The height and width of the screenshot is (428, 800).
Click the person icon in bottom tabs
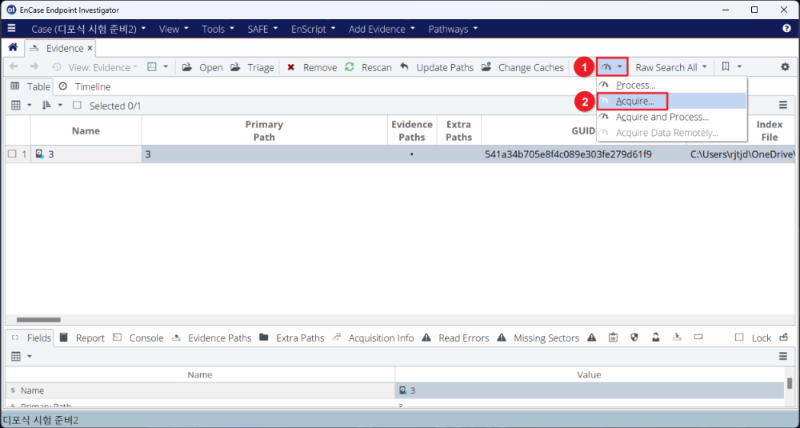point(656,337)
